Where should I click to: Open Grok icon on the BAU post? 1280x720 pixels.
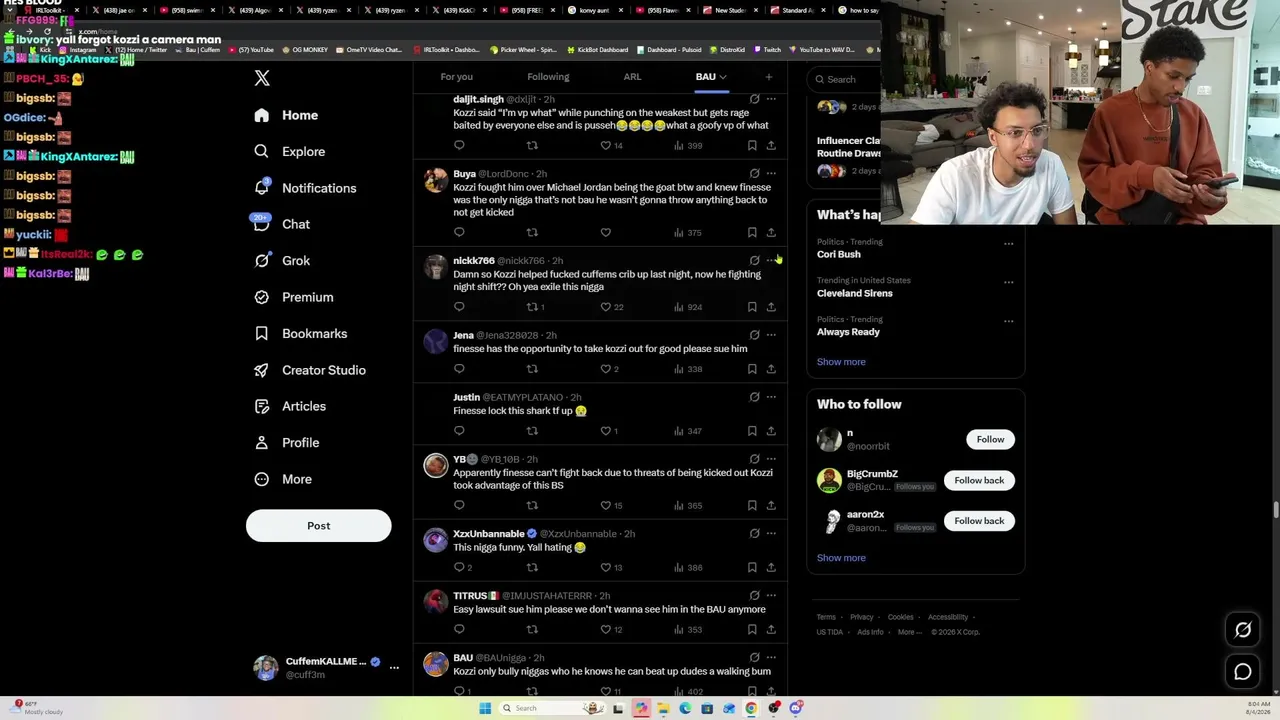755,658
